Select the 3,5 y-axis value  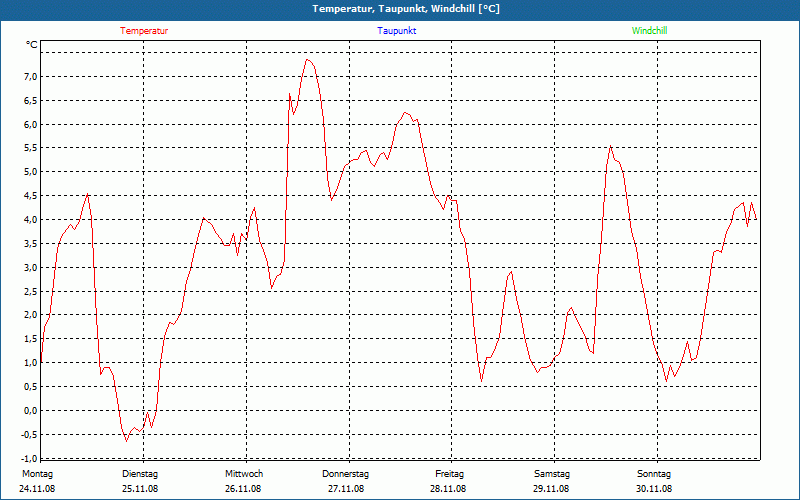pos(31,243)
